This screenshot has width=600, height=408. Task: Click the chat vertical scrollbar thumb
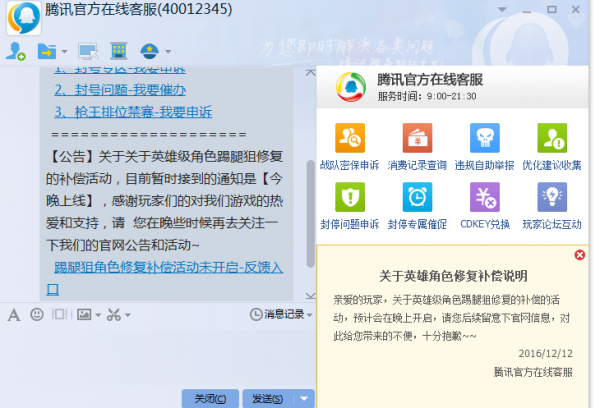pos(311,213)
